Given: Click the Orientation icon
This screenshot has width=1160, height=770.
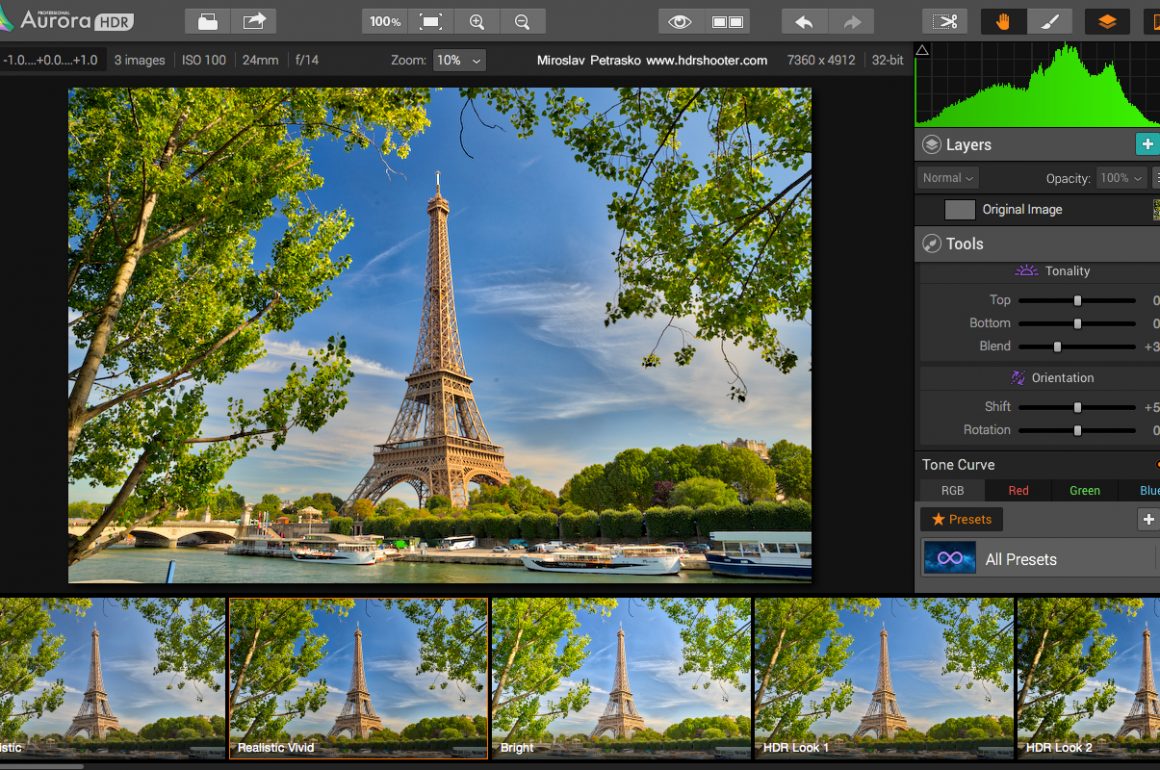Looking at the screenshot, I should pyautogui.click(x=1019, y=377).
